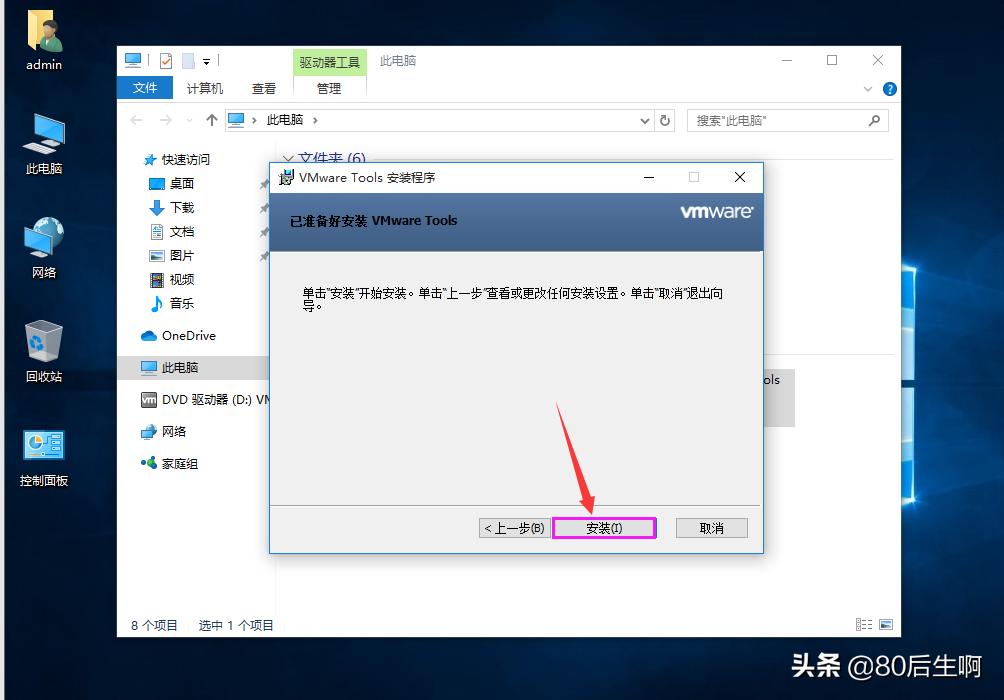Open the 管理 drive tools tab
The width and height of the screenshot is (1004, 700).
point(329,88)
